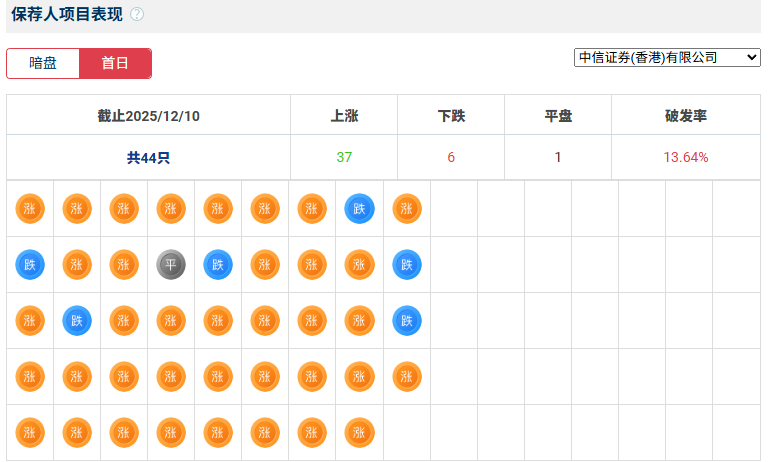
Task: Click the first orange 涨 icon in top row
Action: point(30,209)
